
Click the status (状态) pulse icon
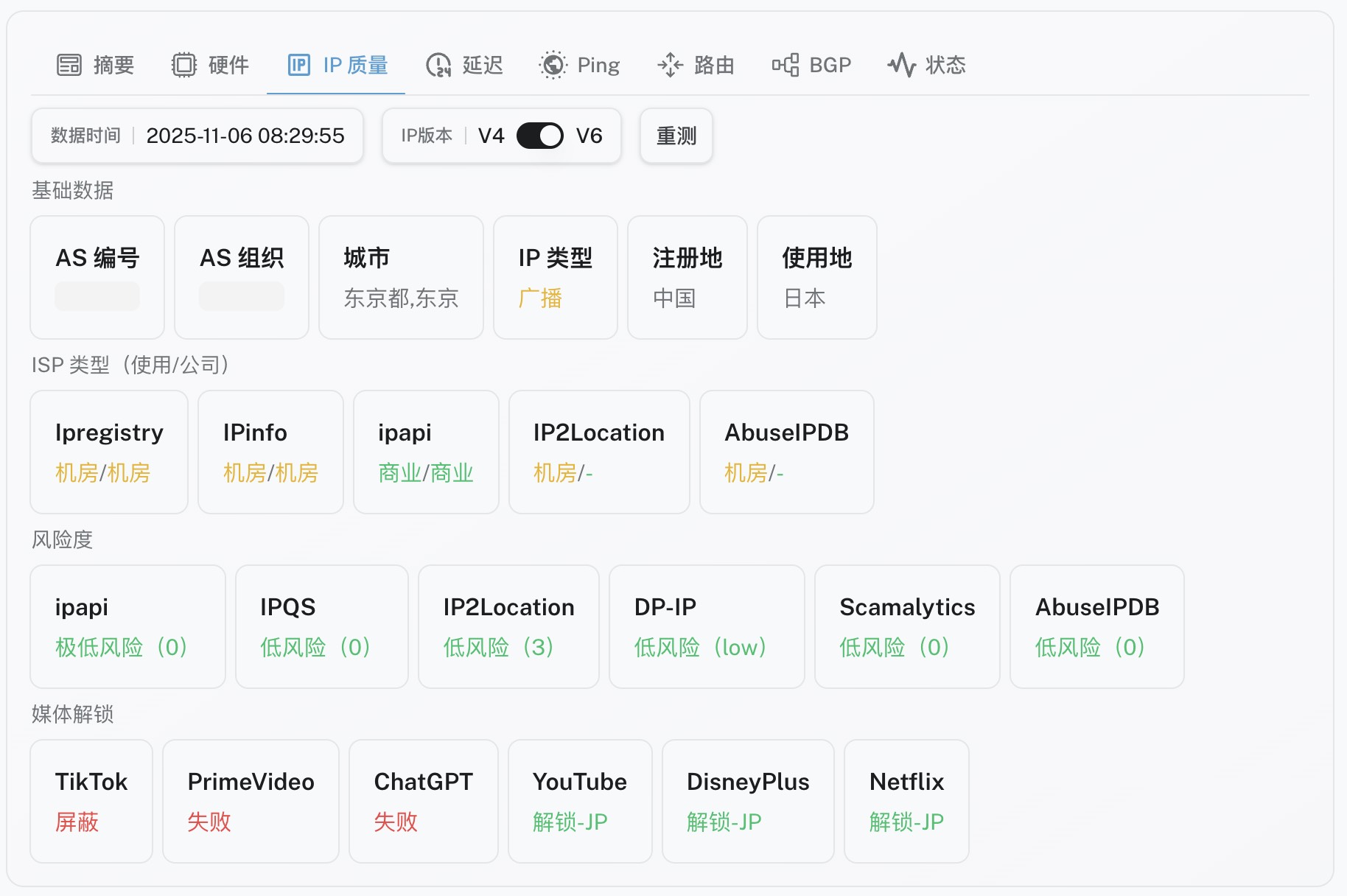[901, 65]
